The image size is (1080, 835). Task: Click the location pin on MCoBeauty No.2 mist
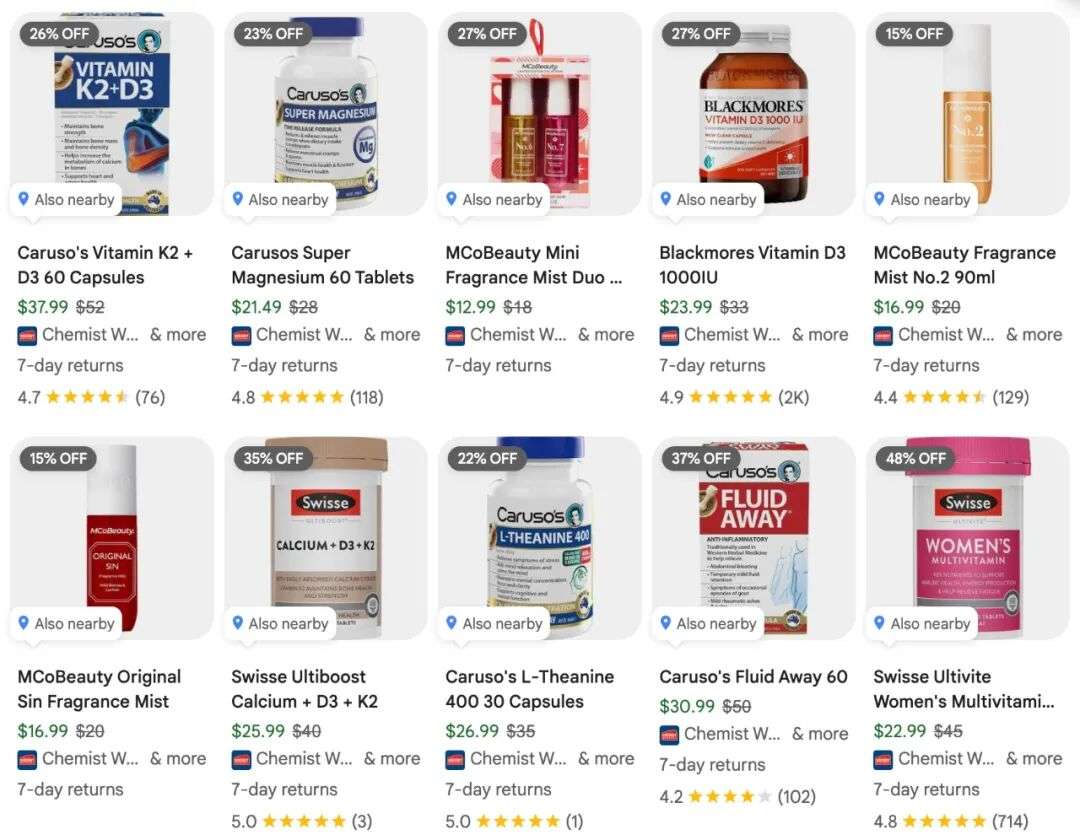(879, 199)
